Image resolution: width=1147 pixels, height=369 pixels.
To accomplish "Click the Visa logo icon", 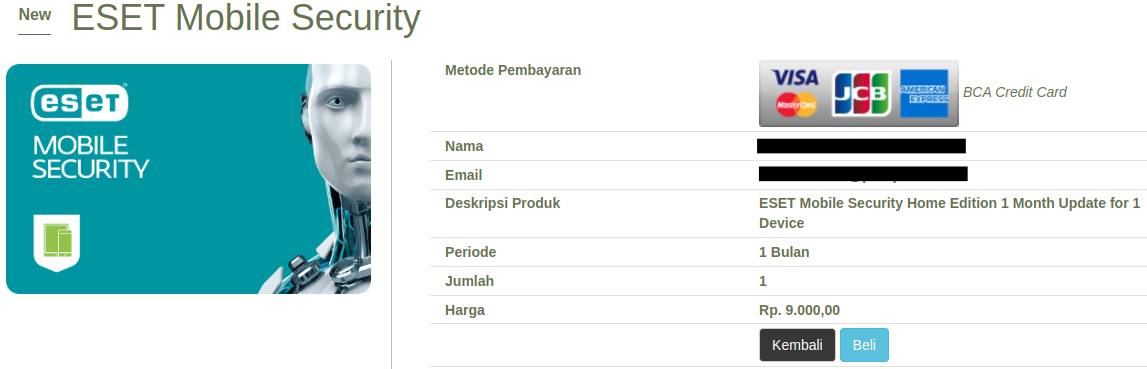I will [795, 78].
